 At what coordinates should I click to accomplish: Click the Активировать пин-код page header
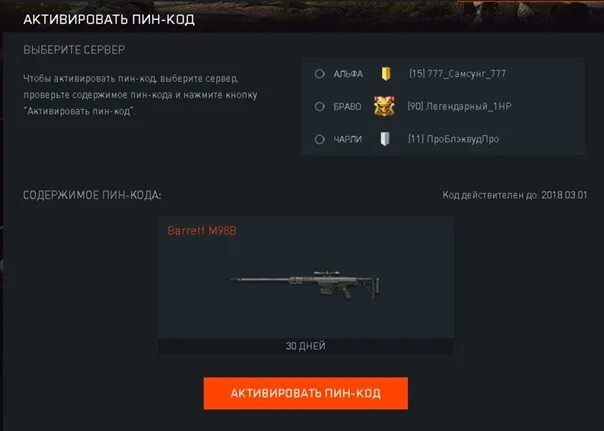click(x=109, y=20)
